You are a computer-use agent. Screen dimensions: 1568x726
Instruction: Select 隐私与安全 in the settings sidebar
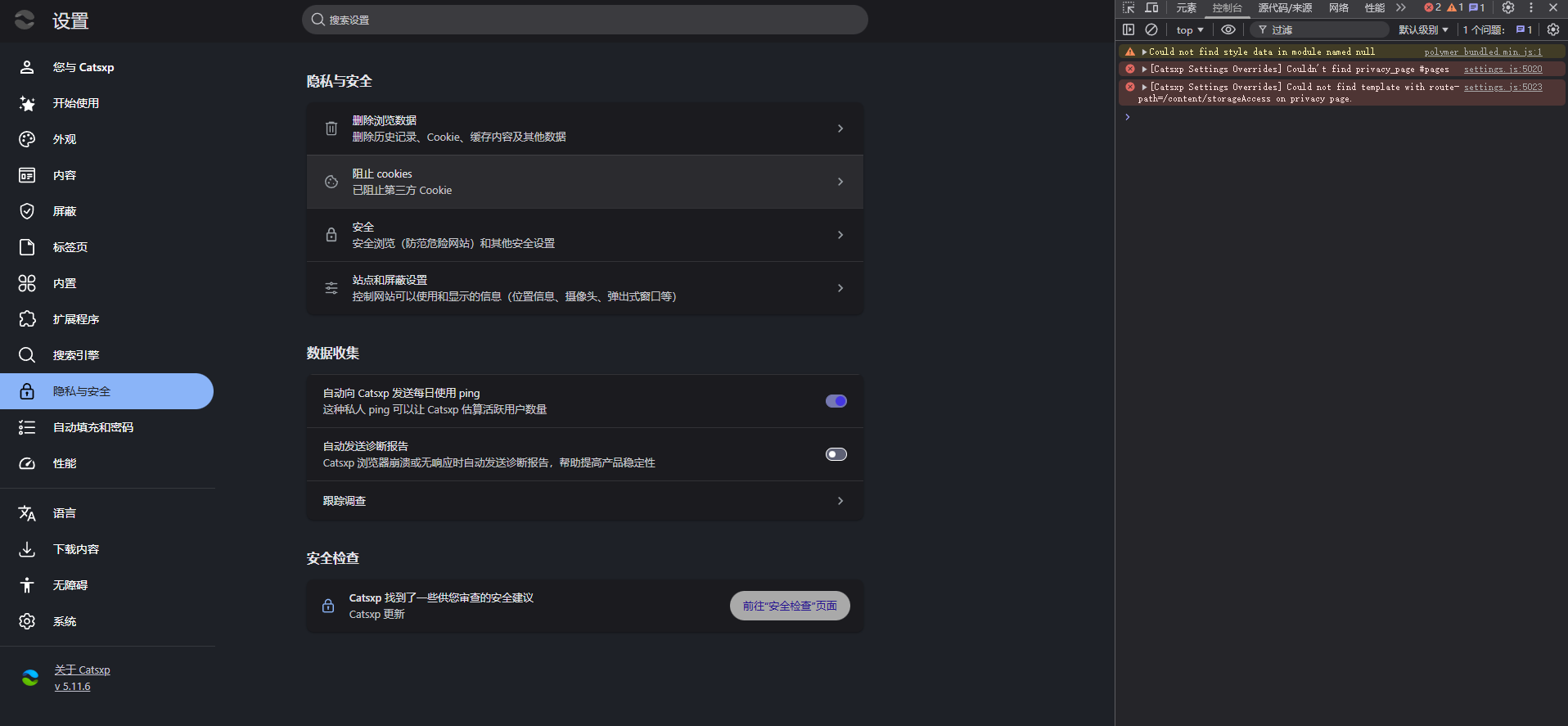click(106, 391)
